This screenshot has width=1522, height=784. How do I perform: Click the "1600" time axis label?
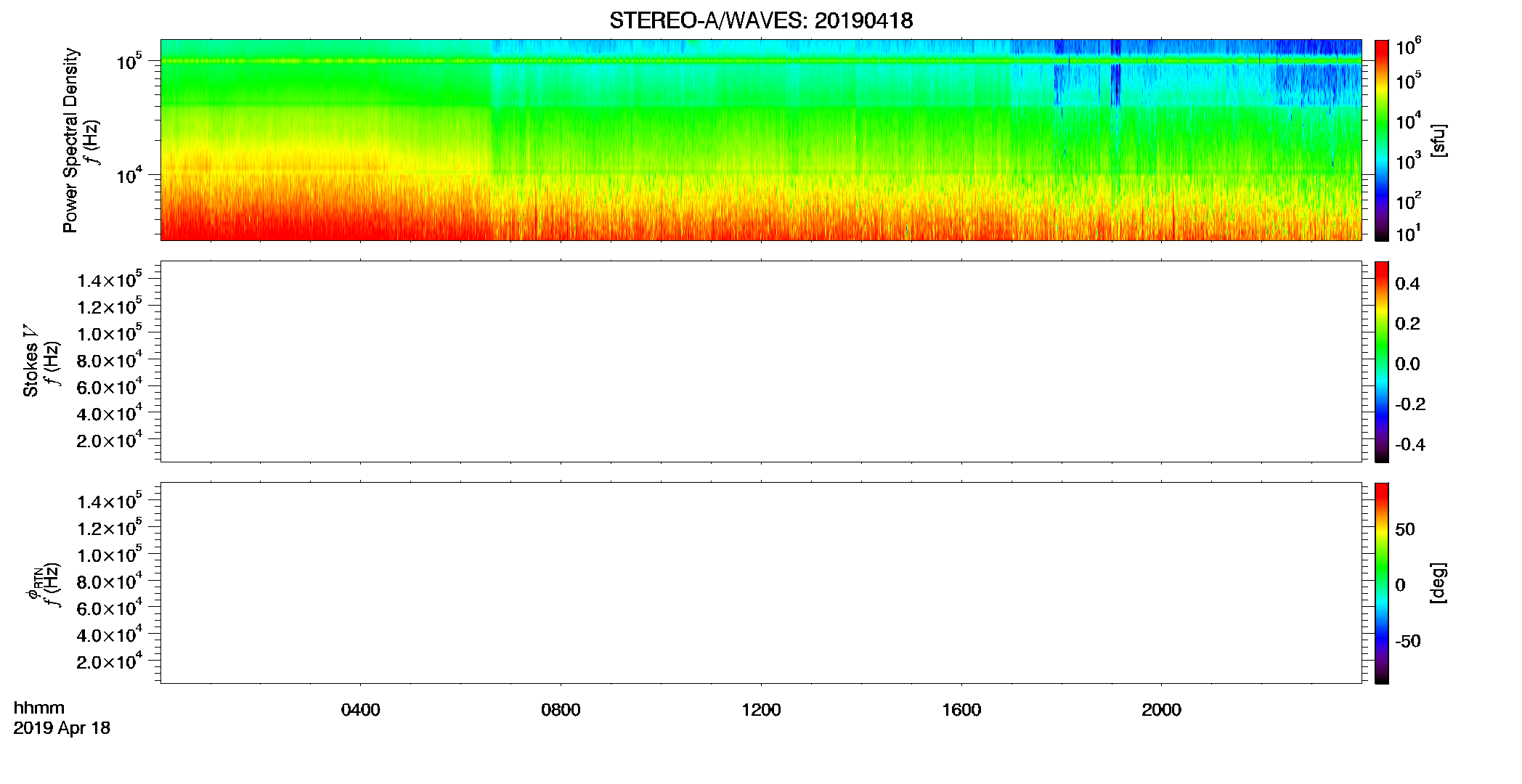(961, 710)
